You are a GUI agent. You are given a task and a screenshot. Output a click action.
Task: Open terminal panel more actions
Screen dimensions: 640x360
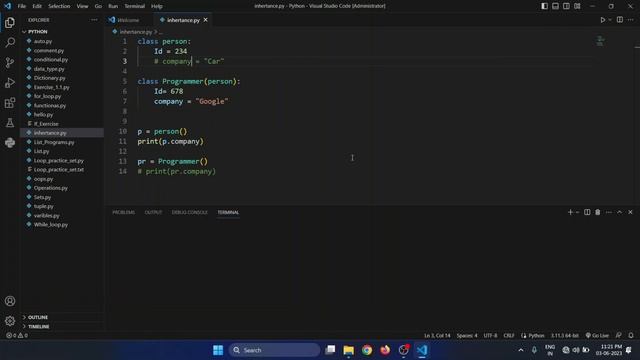(609, 212)
